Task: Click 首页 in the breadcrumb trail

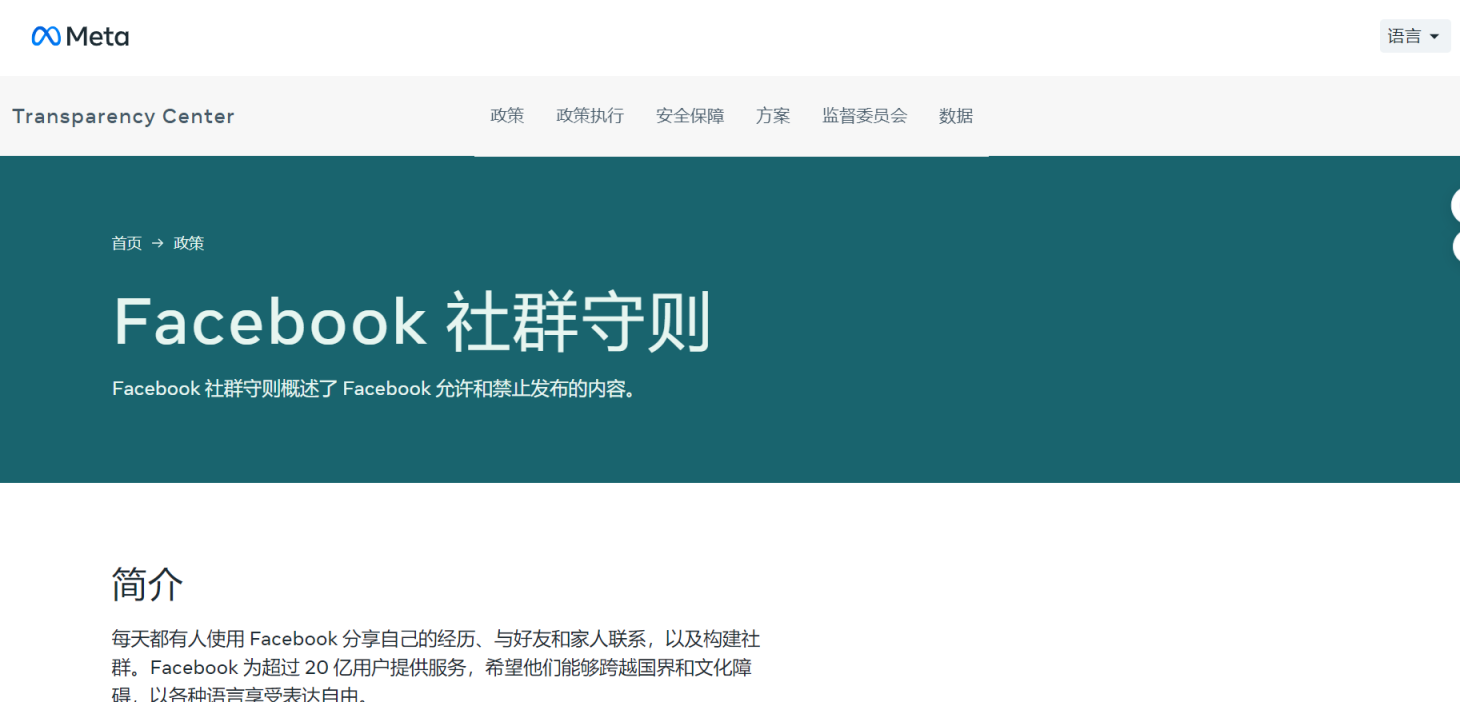Action: 126,243
